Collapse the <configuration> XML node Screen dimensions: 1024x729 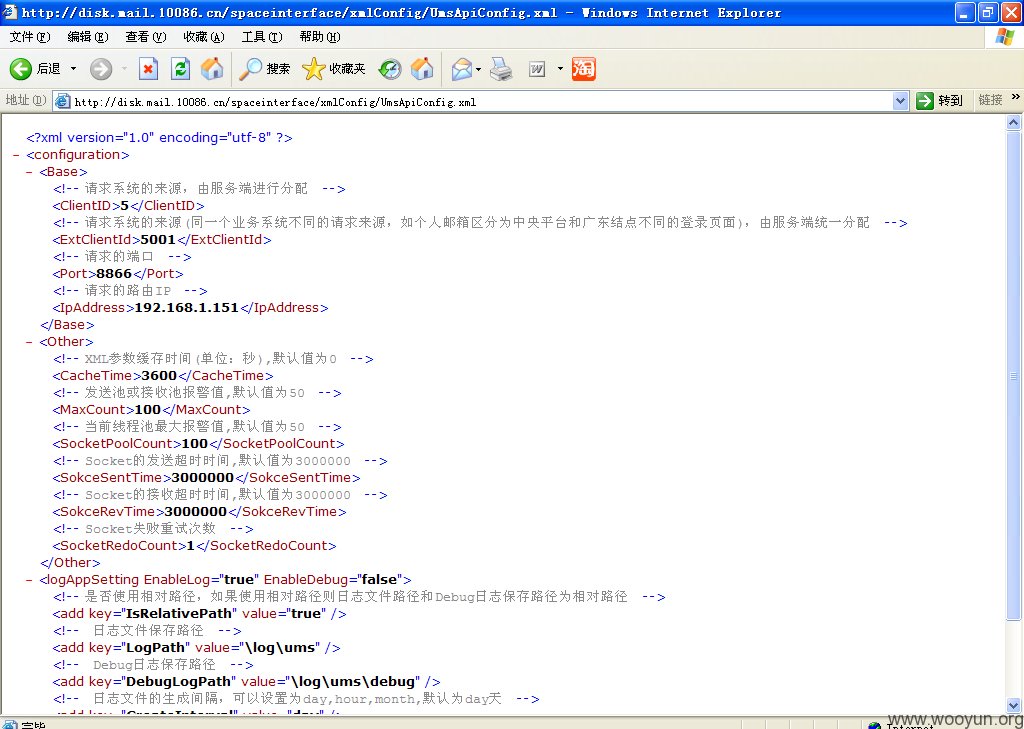(x=16, y=155)
